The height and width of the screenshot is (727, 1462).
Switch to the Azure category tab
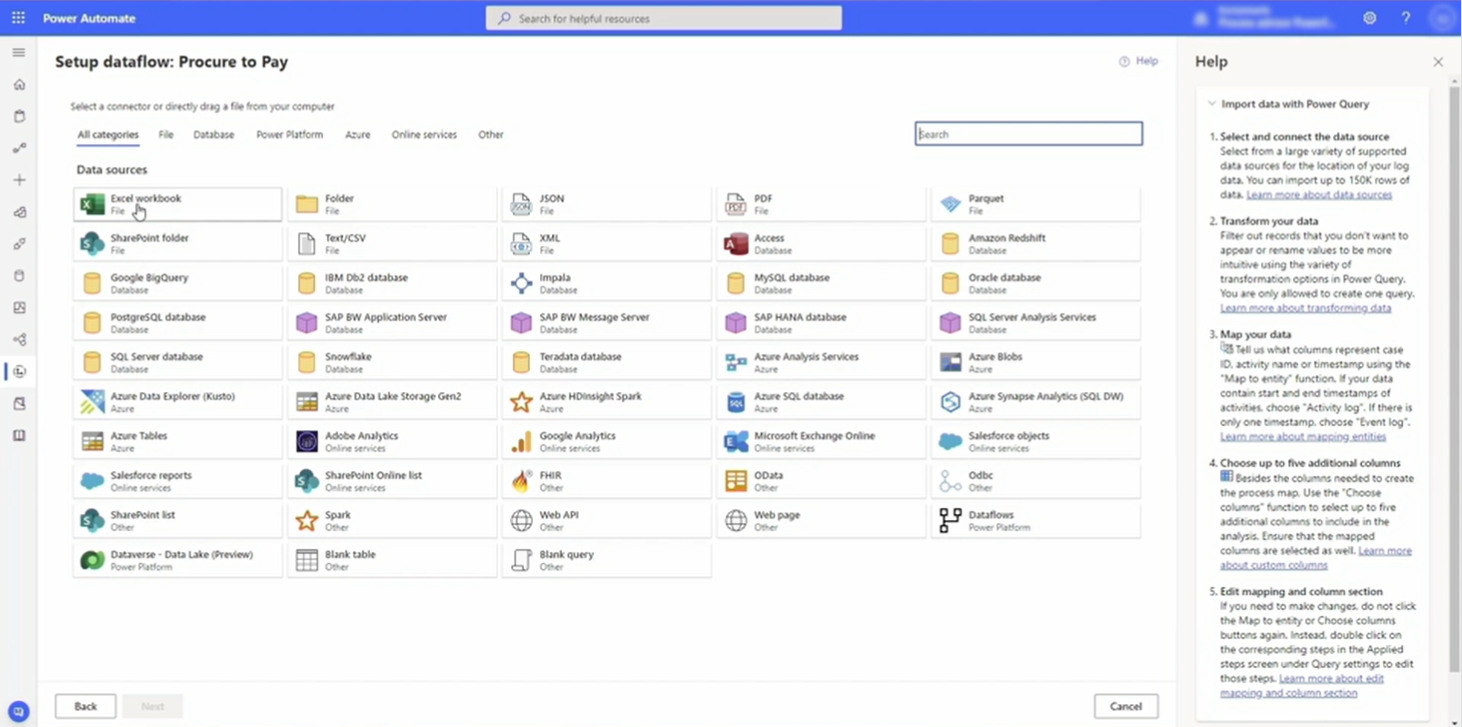tap(357, 134)
